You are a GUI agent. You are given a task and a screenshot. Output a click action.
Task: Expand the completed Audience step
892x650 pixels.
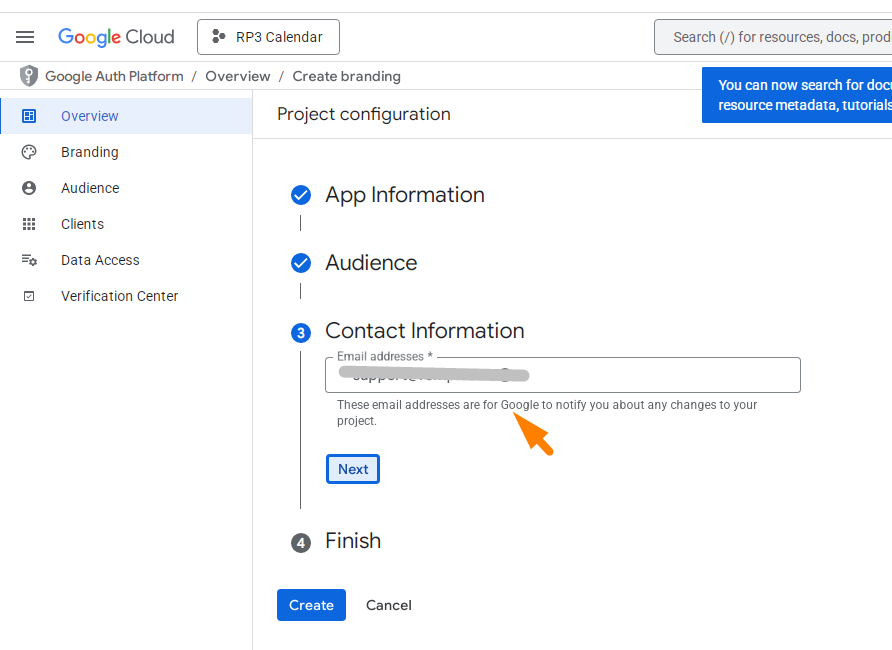pyautogui.click(x=371, y=263)
